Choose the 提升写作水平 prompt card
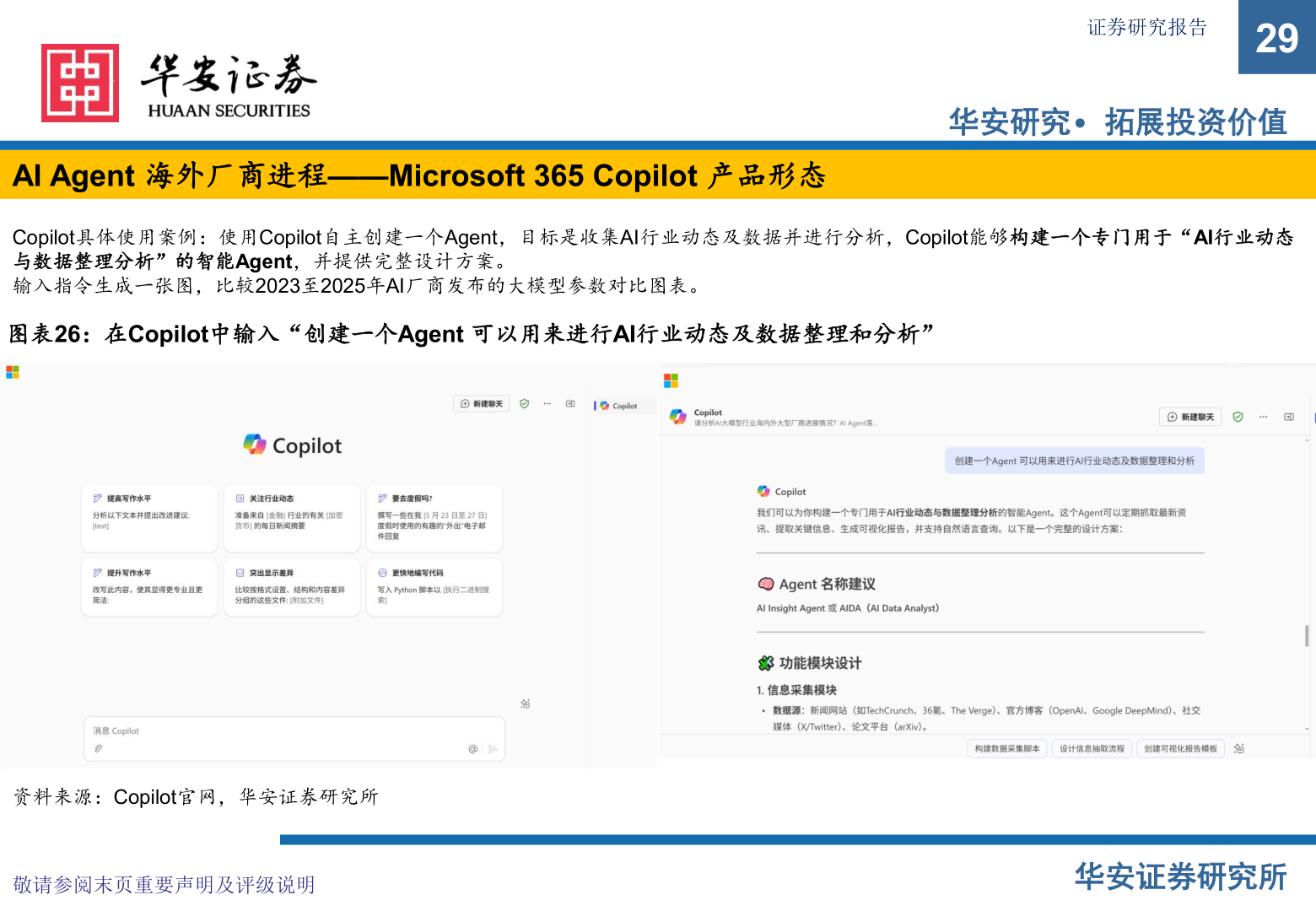The width and height of the screenshot is (1316, 911). 150,587
